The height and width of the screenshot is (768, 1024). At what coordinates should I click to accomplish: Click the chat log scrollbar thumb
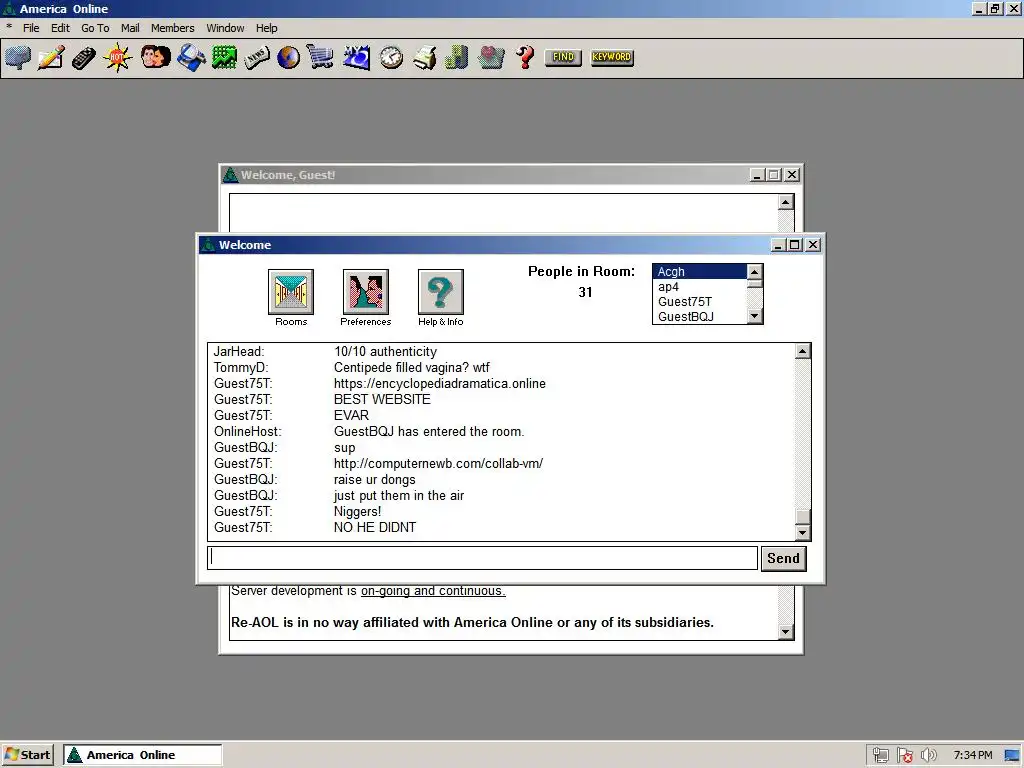(x=803, y=517)
